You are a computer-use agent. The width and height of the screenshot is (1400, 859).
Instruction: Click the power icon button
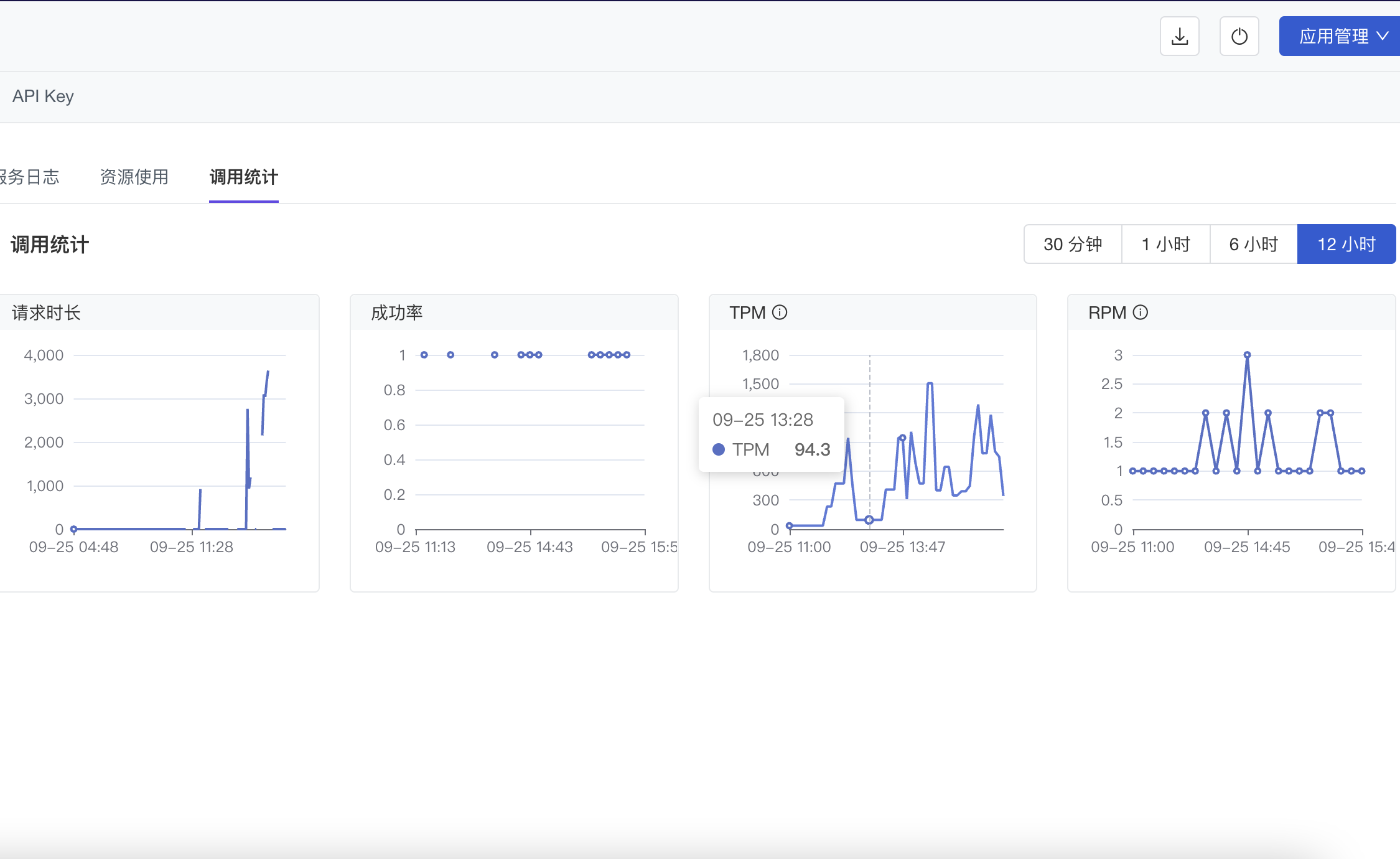click(x=1239, y=36)
